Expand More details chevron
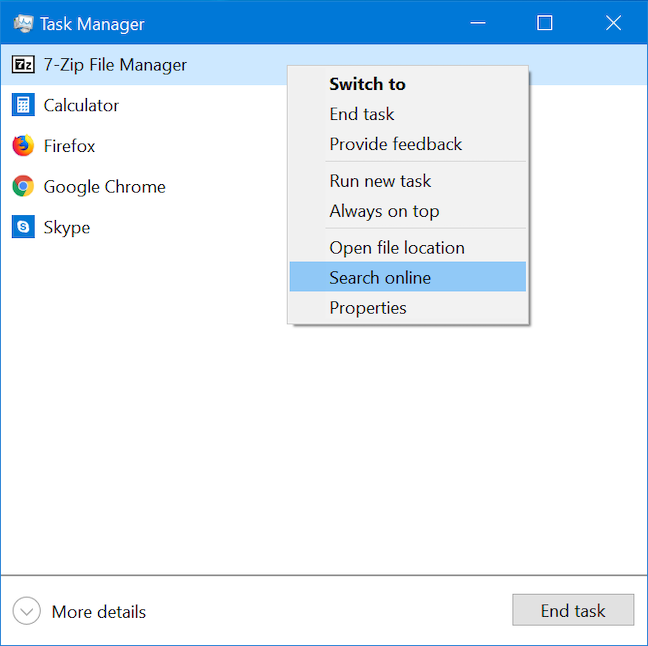 tap(26, 611)
